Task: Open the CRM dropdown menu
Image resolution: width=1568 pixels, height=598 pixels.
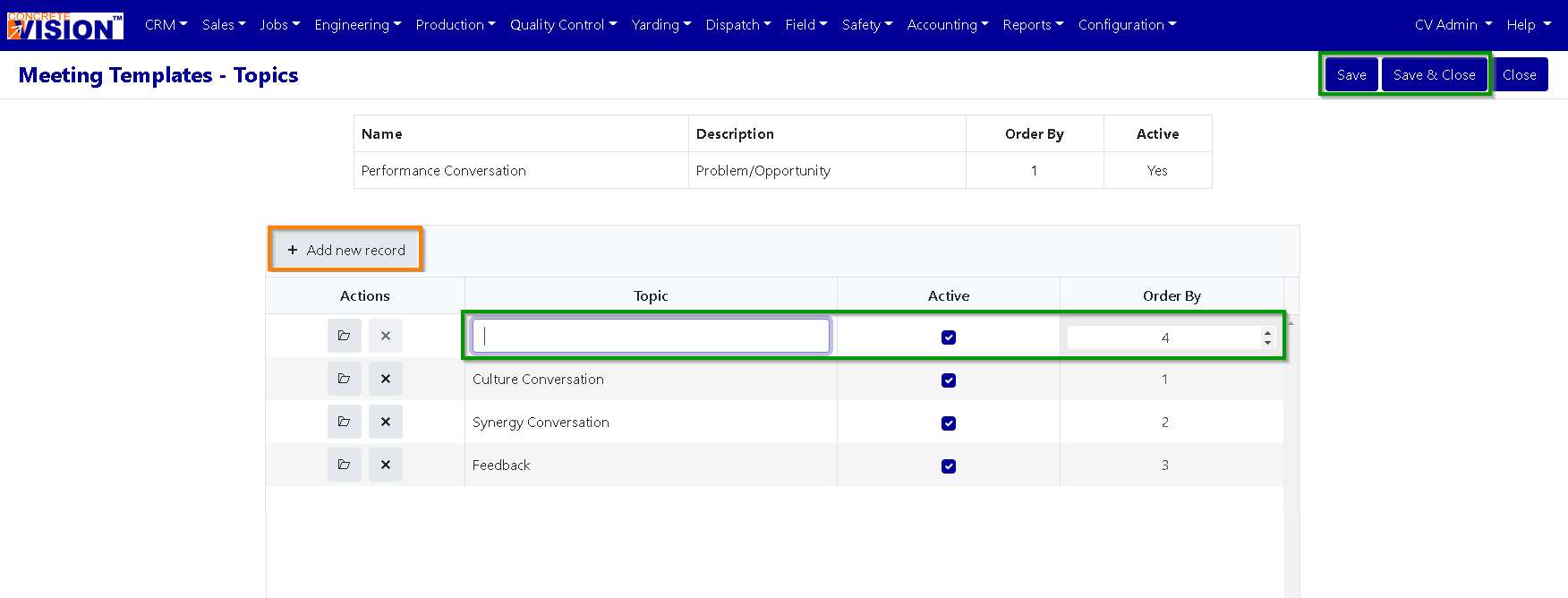Action: [x=166, y=25]
